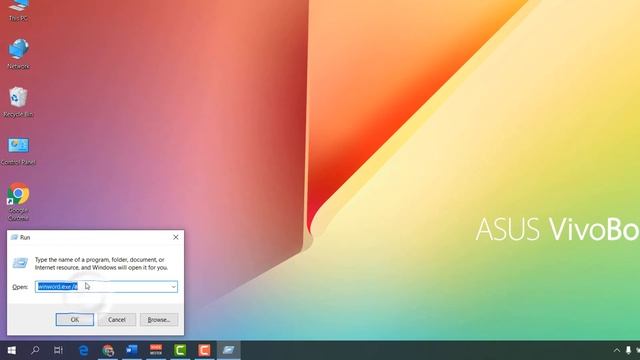Click the "Open:" label in Run dialog
The width and height of the screenshot is (640, 360).
click(x=20, y=287)
